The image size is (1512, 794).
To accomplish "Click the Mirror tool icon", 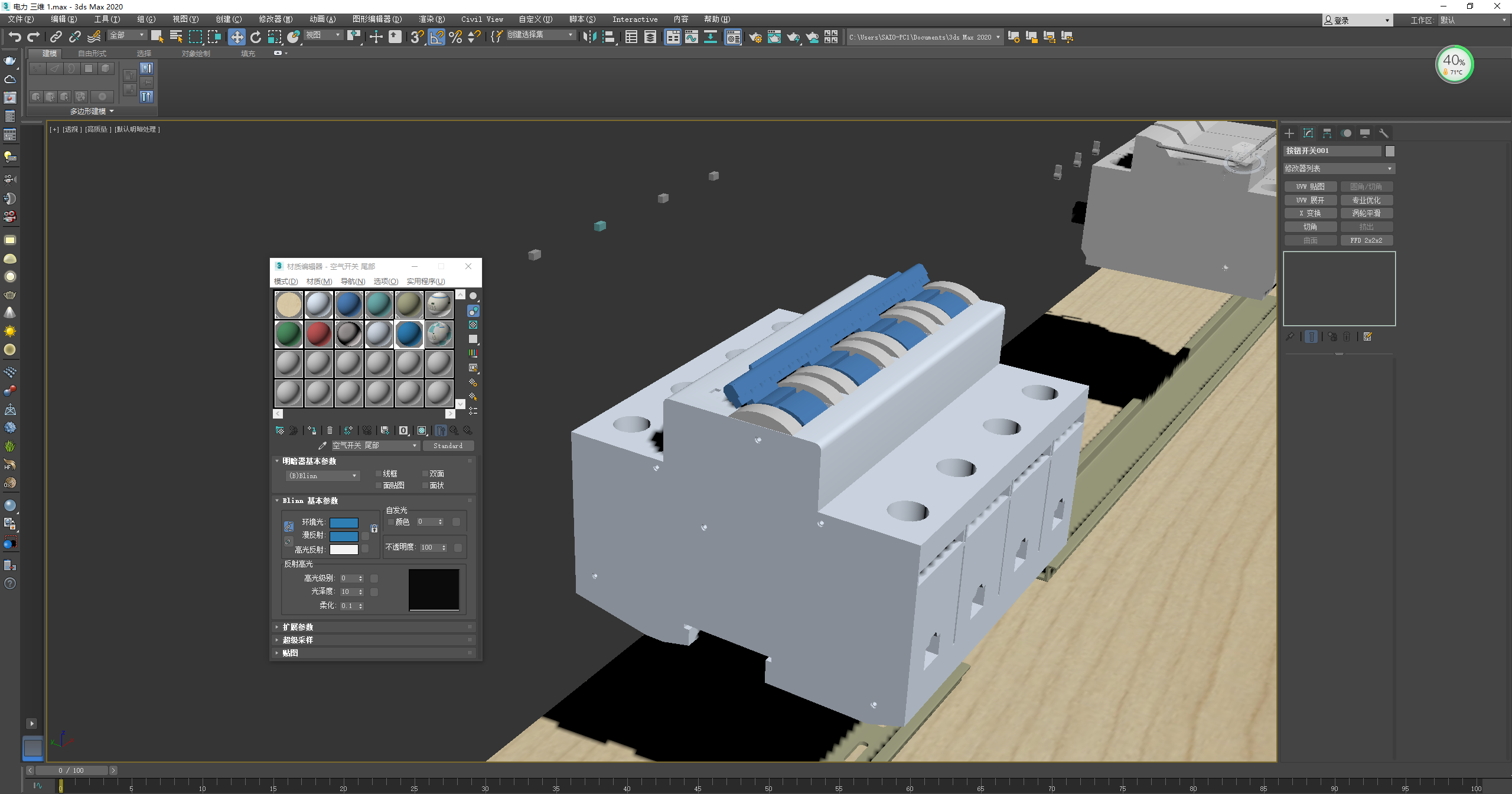I will 589,37.
